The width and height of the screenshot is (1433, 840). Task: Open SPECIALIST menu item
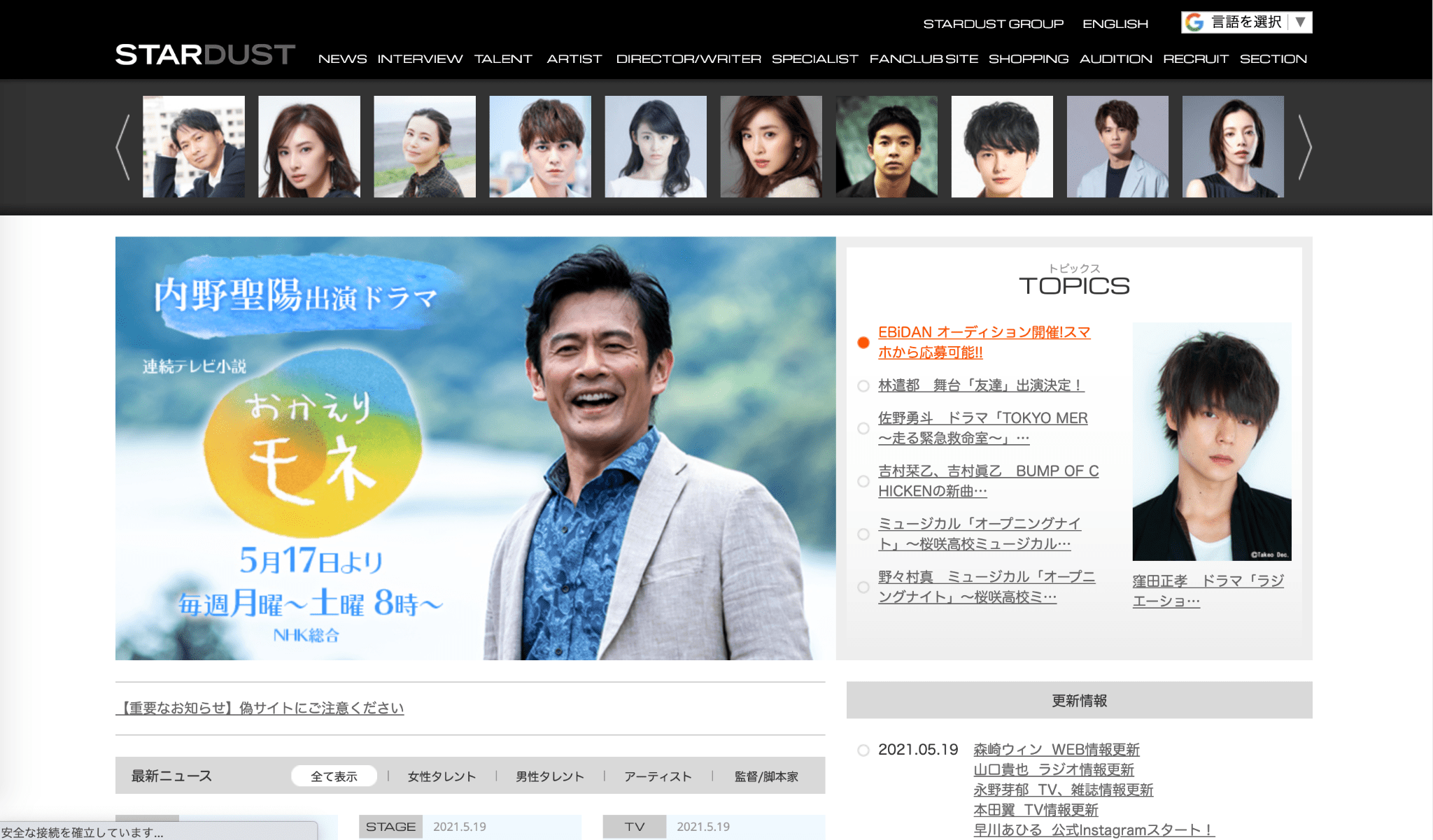tap(815, 59)
